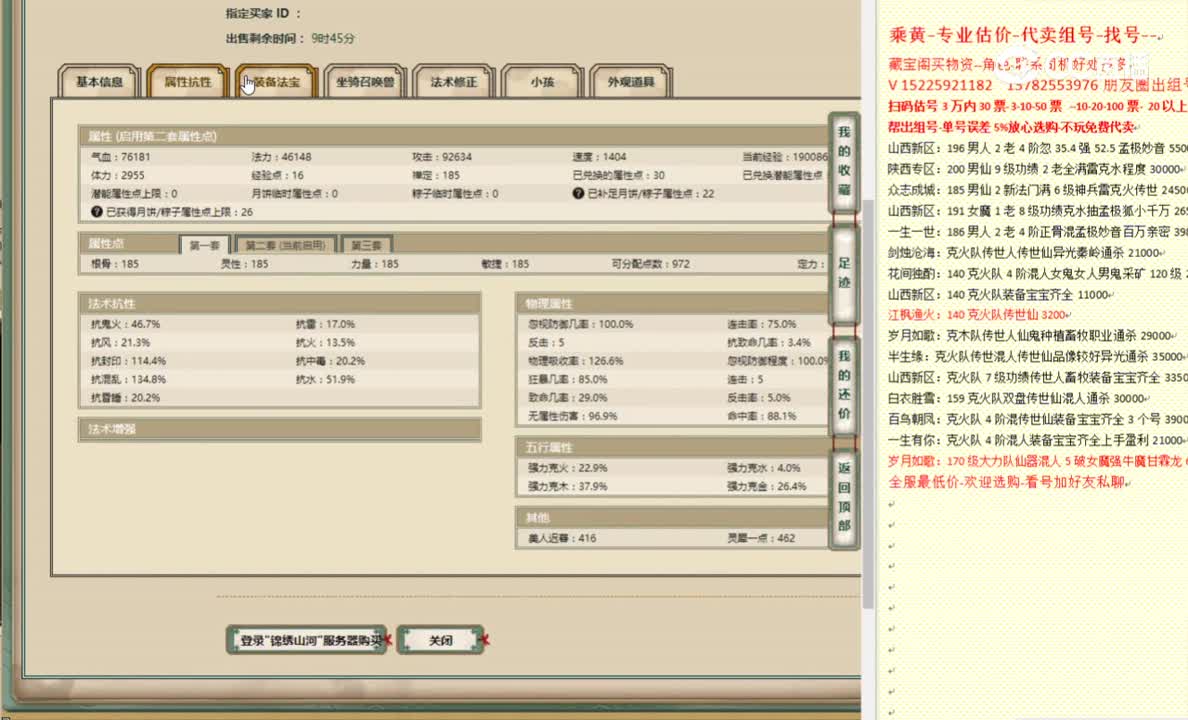Screen dimensions: 1188x720
Task: Click the 抗中毒：20.2% entry
Action: click(x=330, y=361)
